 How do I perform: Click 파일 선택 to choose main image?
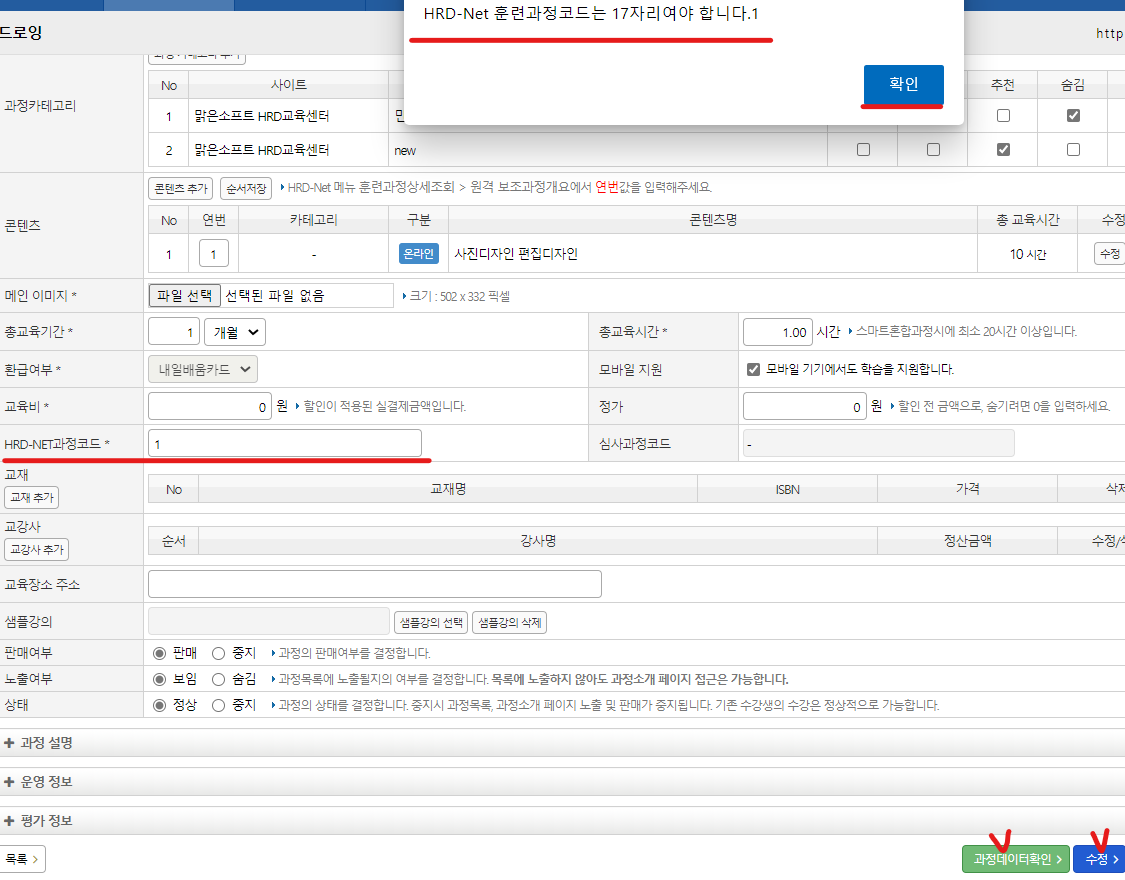(185, 296)
